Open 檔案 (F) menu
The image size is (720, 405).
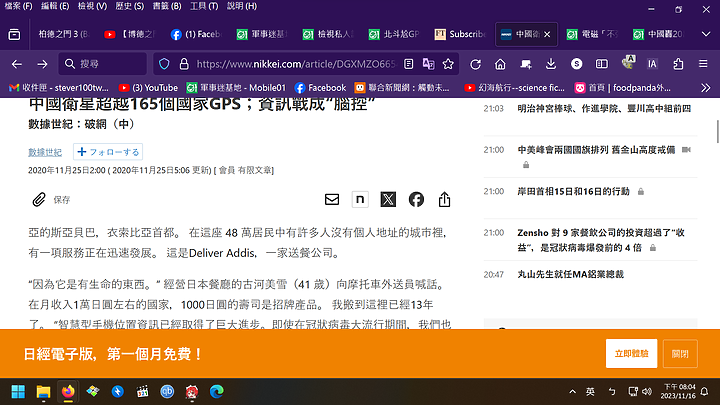point(18,6)
